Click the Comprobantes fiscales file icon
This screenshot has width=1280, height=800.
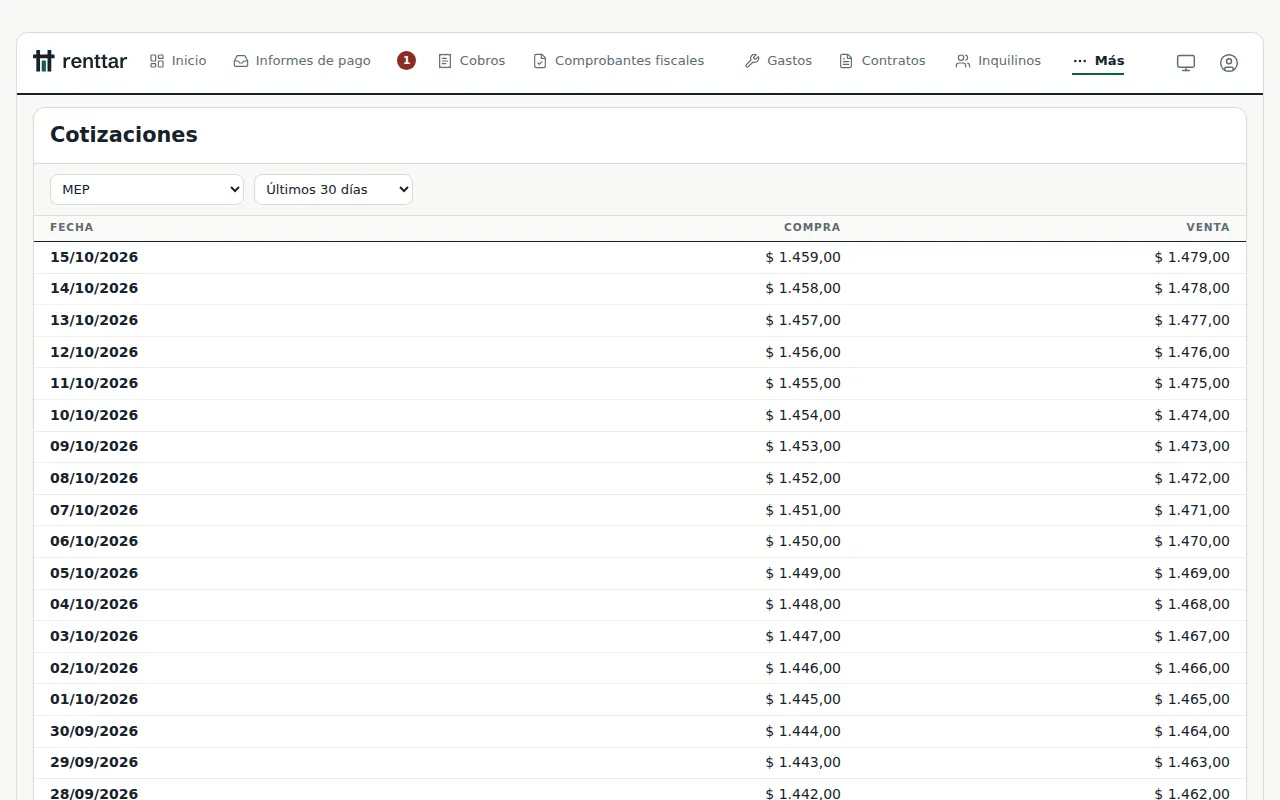540,61
